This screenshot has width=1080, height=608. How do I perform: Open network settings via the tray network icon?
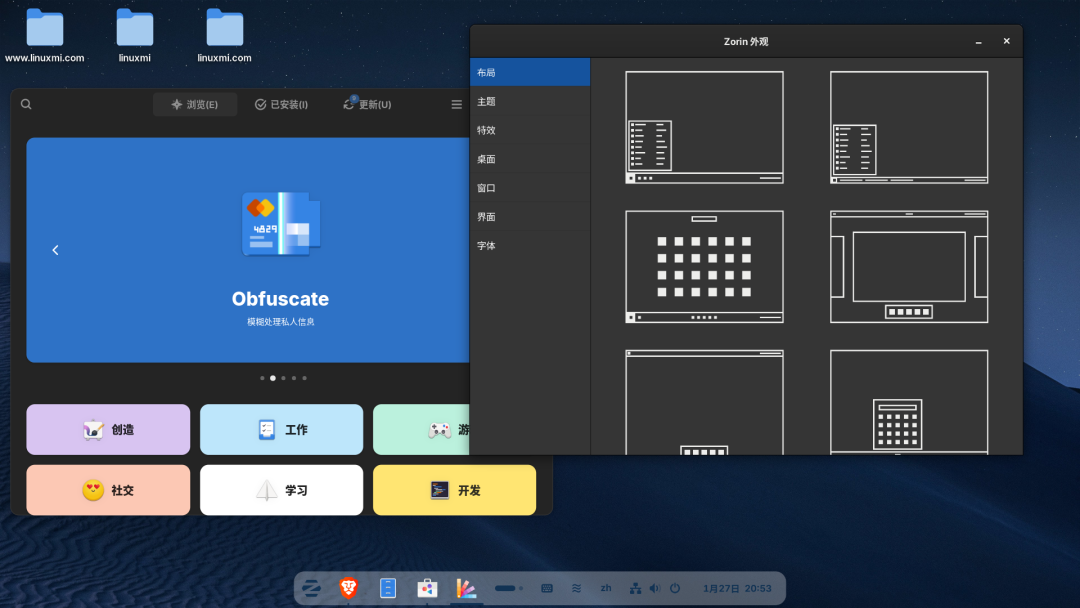click(634, 588)
